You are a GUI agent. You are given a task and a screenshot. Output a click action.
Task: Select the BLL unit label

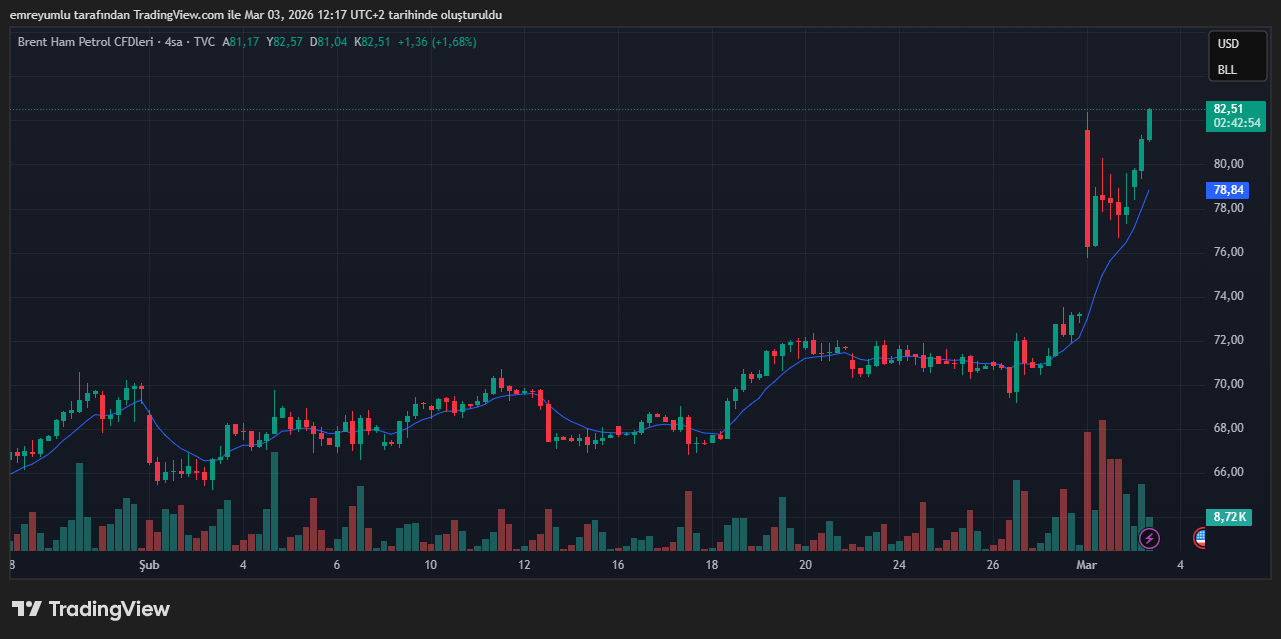(x=1226, y=70)
